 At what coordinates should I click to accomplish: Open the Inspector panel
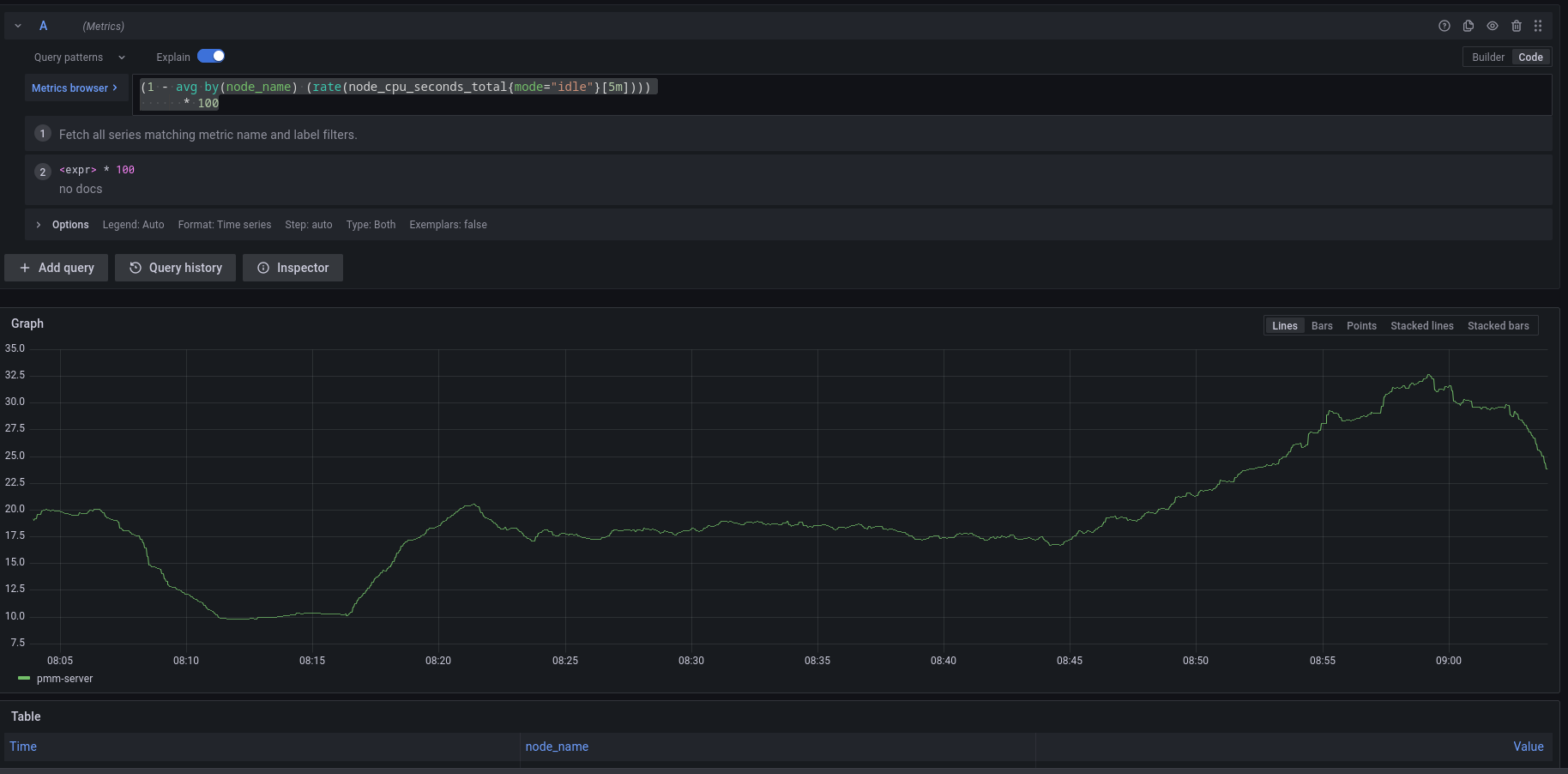[x=293, y=268]
